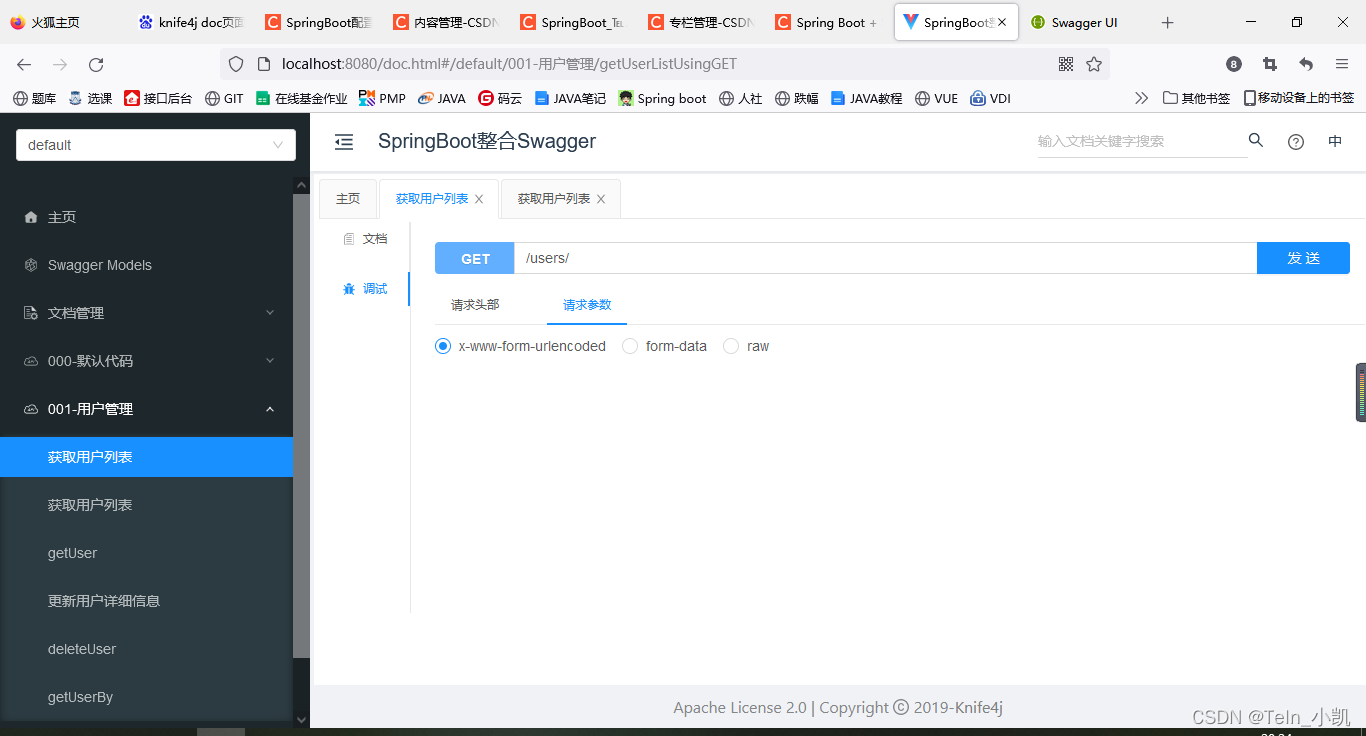Click the undo arrow toolbar icon
Screen dimensions: 1366x736
click(1306, 64)
